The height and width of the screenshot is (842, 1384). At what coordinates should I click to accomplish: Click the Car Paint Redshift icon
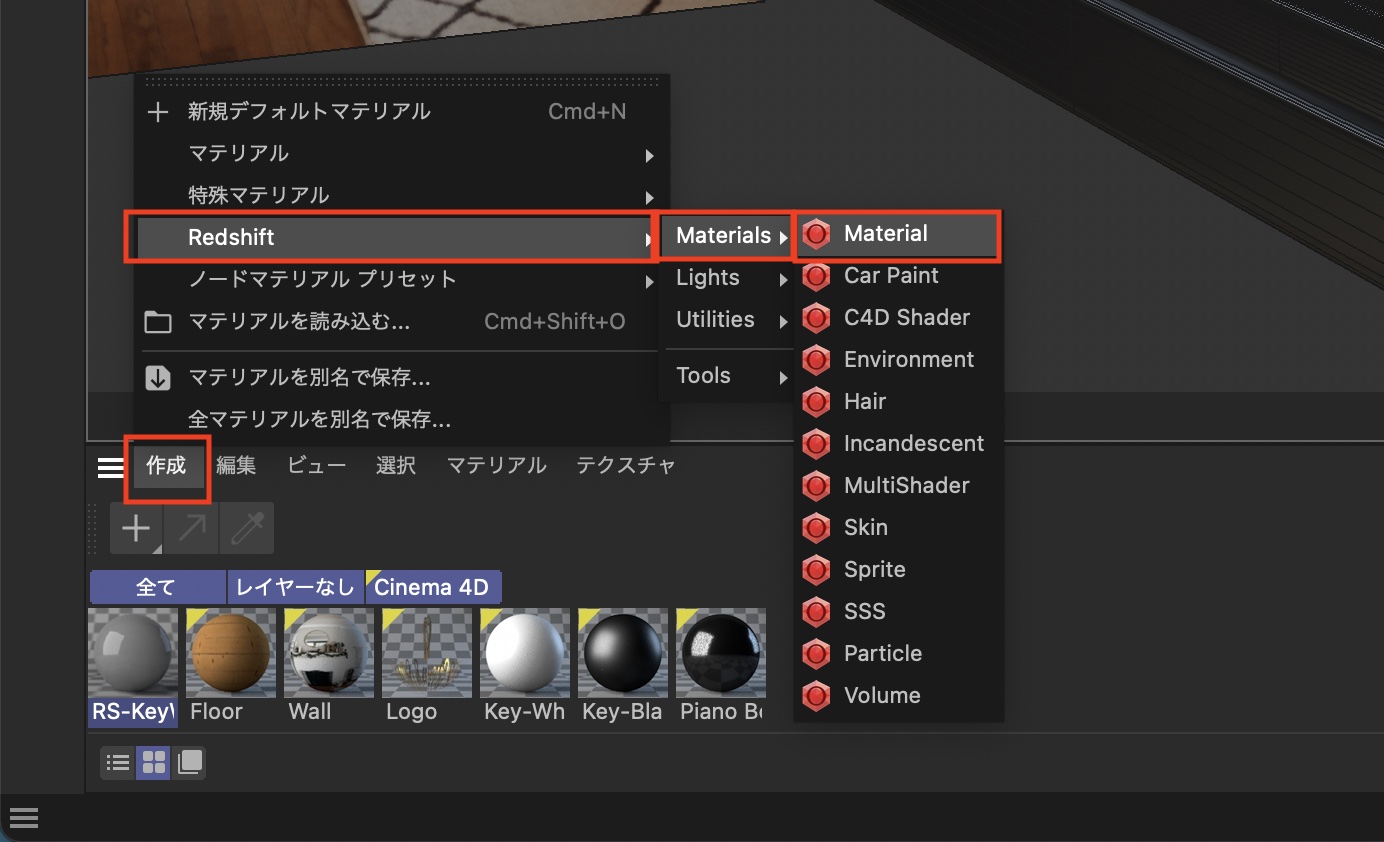(x=817, y=276)
